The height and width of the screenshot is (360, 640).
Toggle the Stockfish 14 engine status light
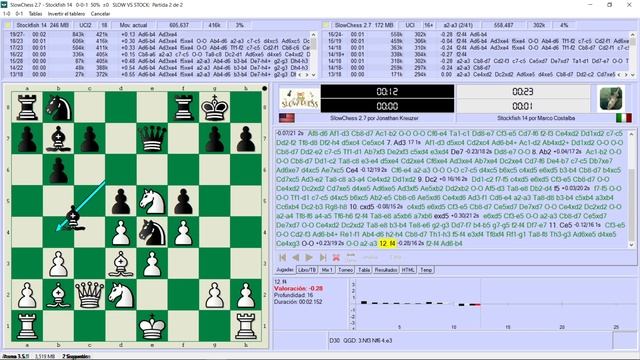point(8,25)
